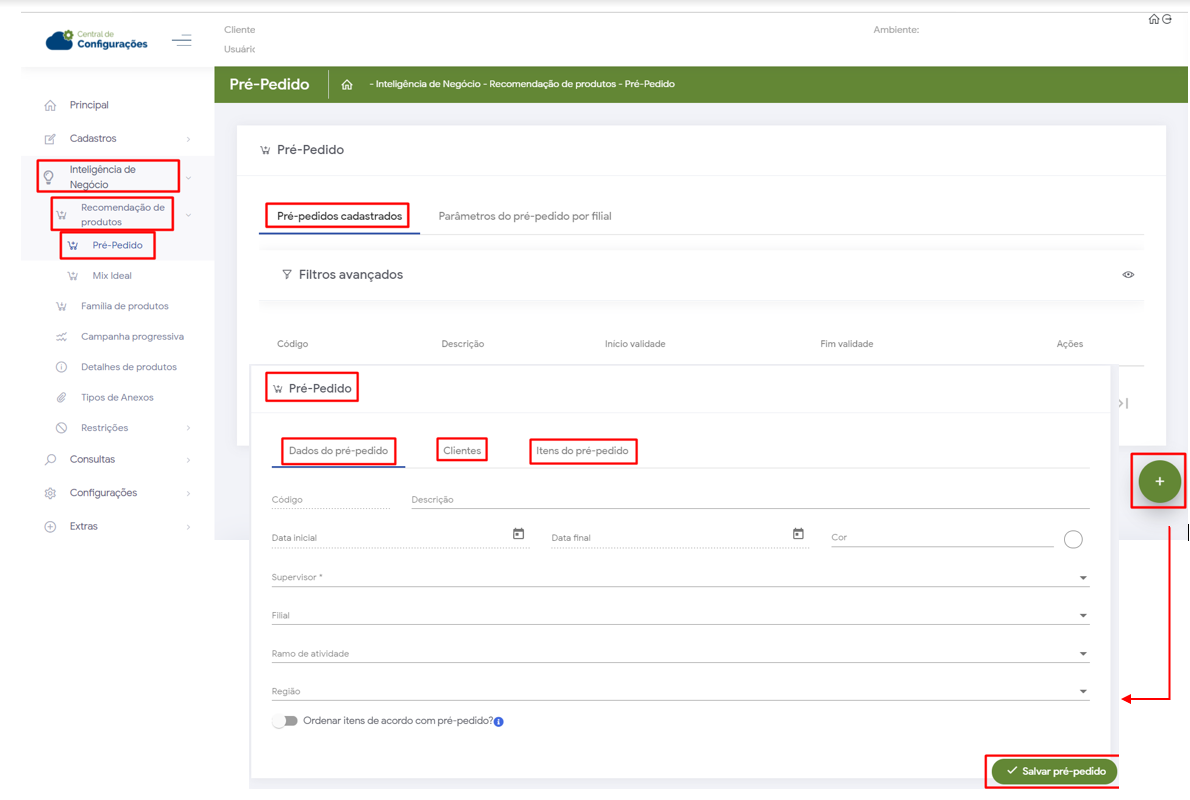
Task: Click the green plus add button
Action: click(x=1159, y=482)
